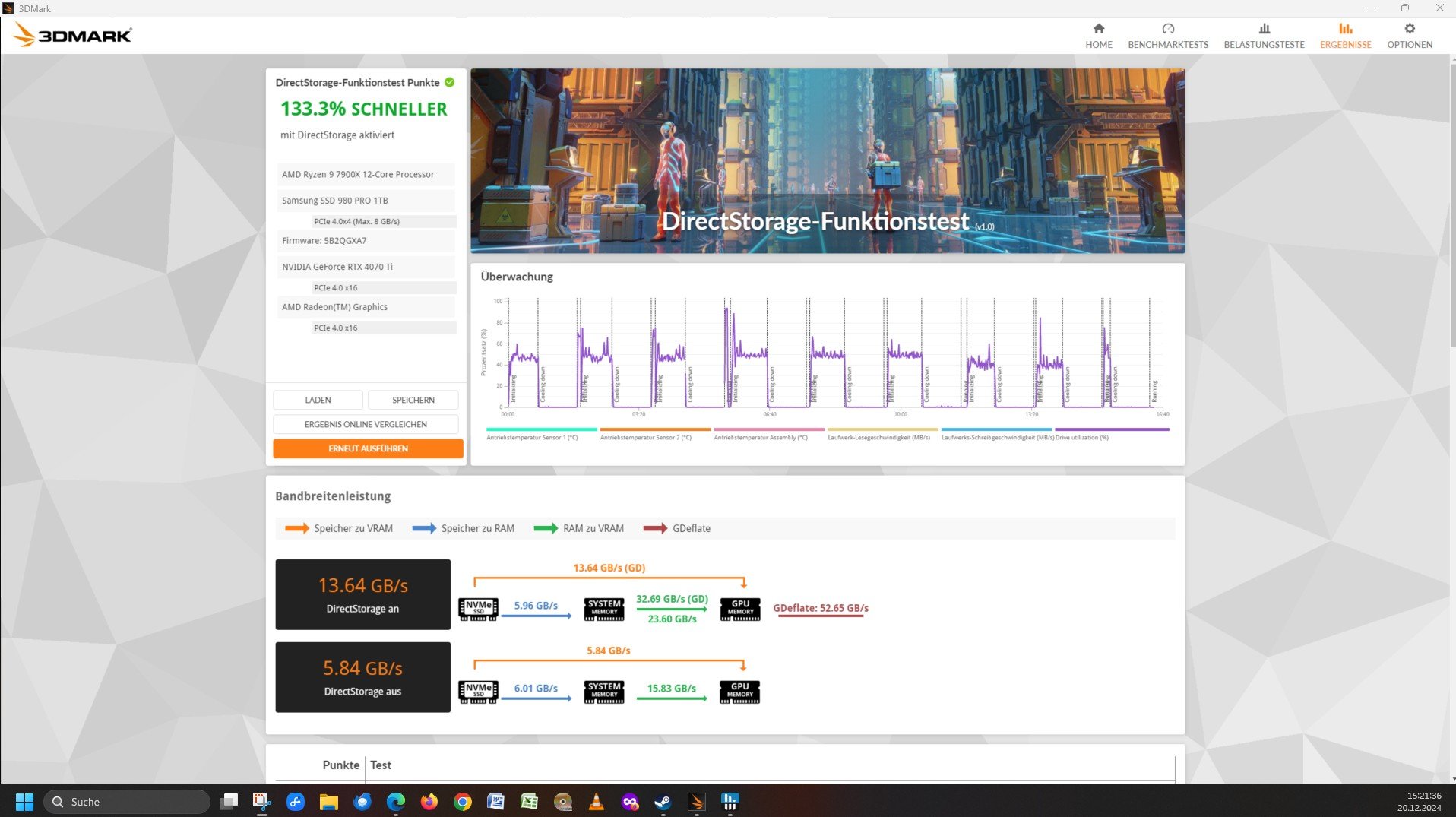1456x817 pixels.
Task: Click Samsung SSD 980 PRO 1TB entry
Action: [366, 201]
